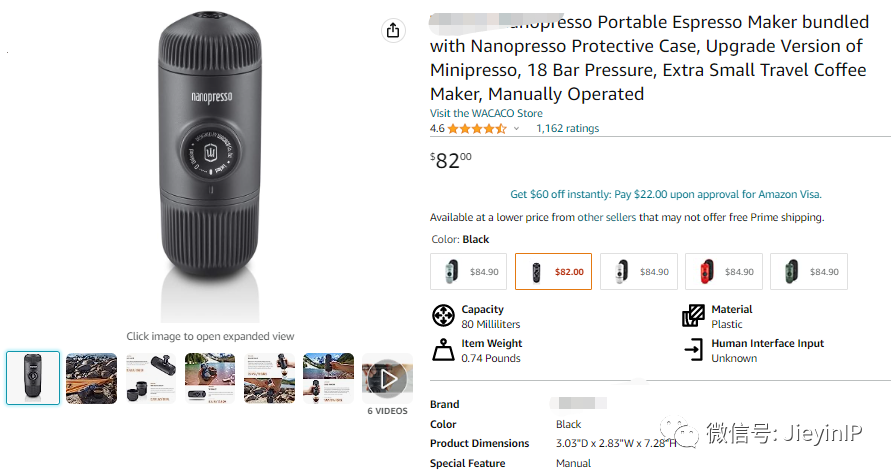Click the Item Weight scale icon

(x=443, y=350)
